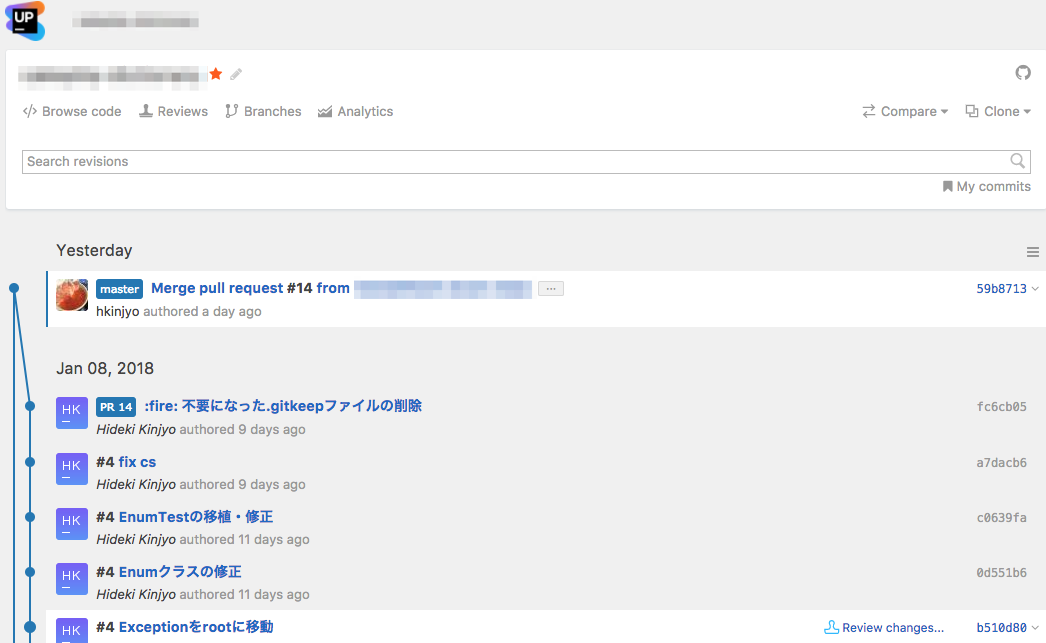Viewport: 1046px width, 643px height.
Task: Expand dropdown arrow next to b510d80
Action: 1035,628
